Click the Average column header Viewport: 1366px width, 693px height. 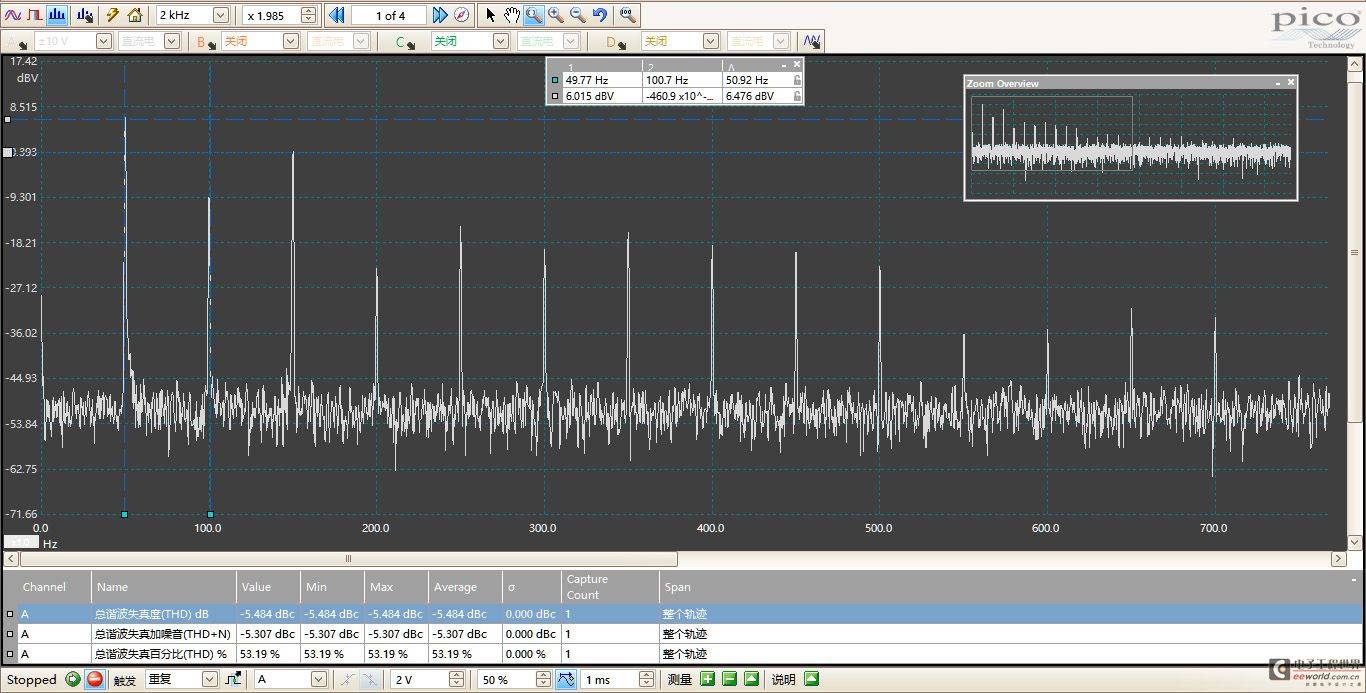(464, 587)
